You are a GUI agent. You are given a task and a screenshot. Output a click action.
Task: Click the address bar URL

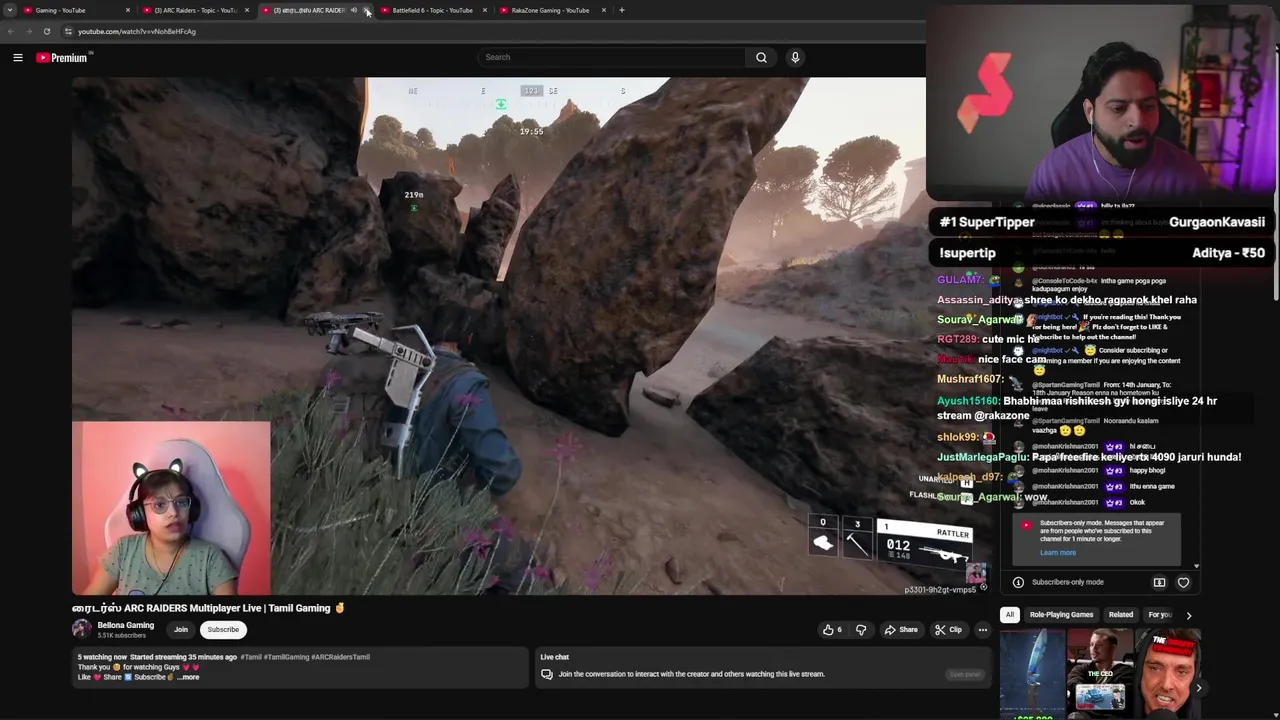pos(137,31)
